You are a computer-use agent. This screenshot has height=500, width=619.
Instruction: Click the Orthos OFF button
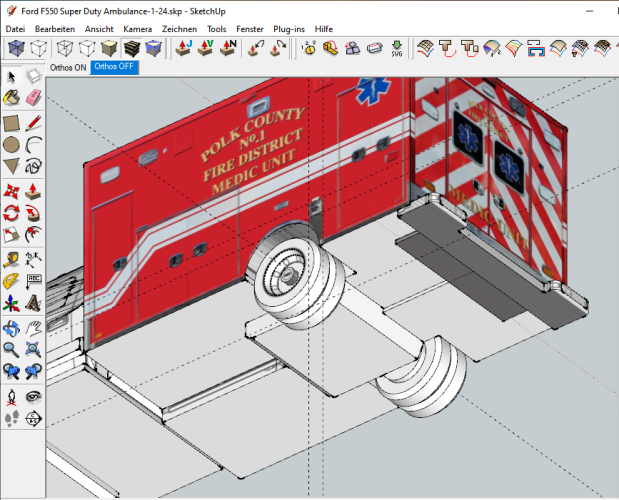tap(114, 67)
